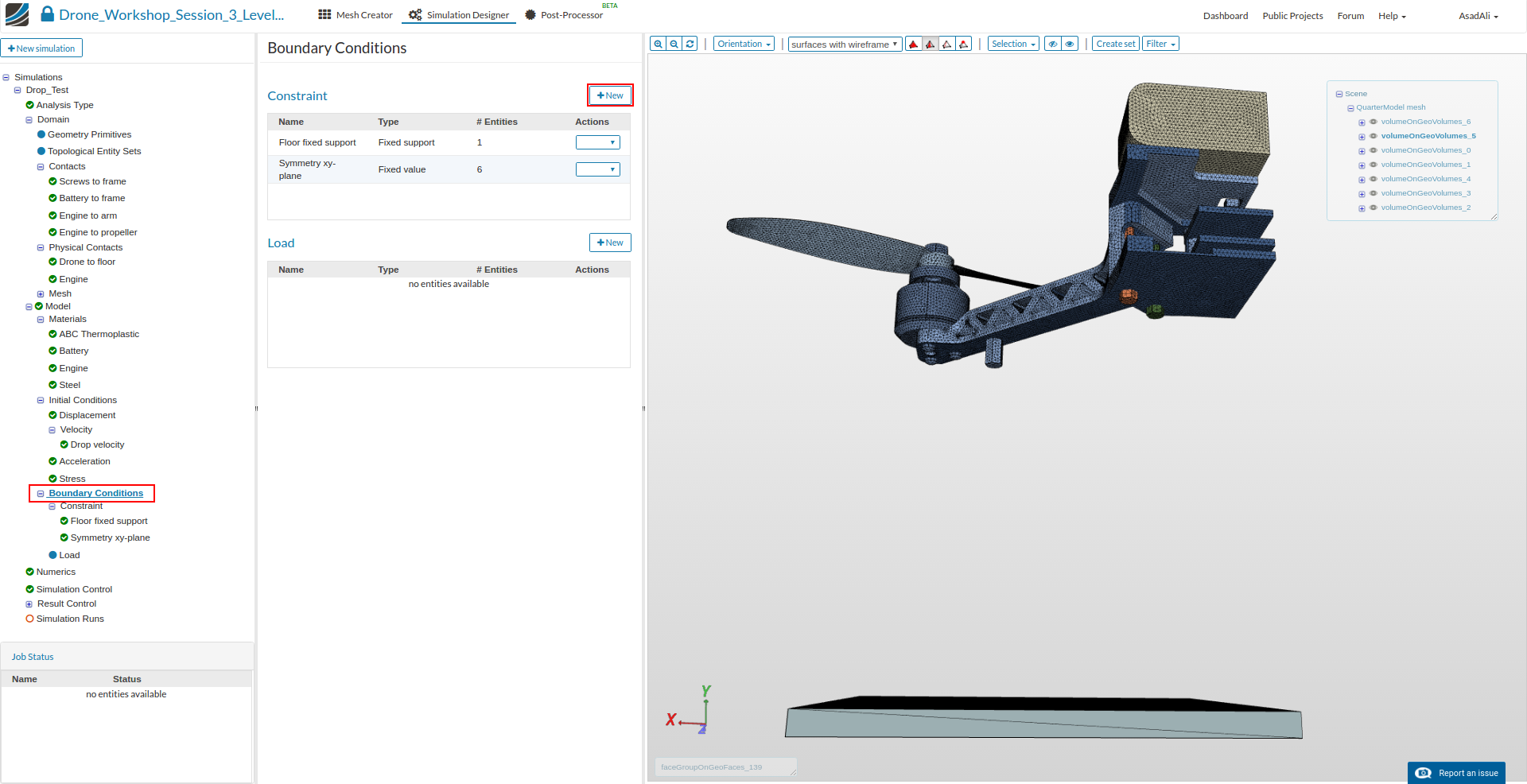Select Boundary Conditions in the tree
This screenshot has height=784, width=1527.
tap(95, 493)
